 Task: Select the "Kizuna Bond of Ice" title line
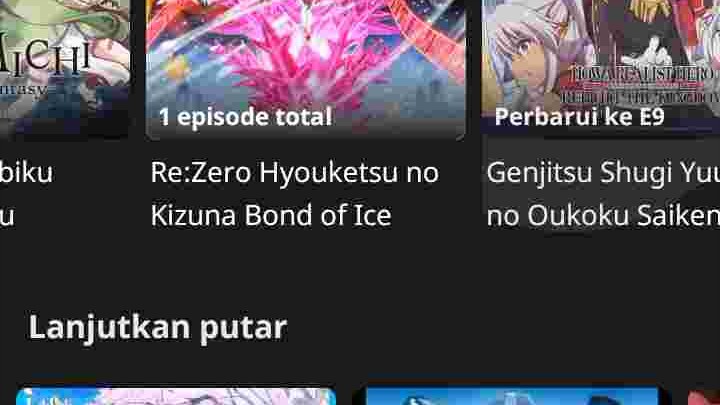pos(271,215)
